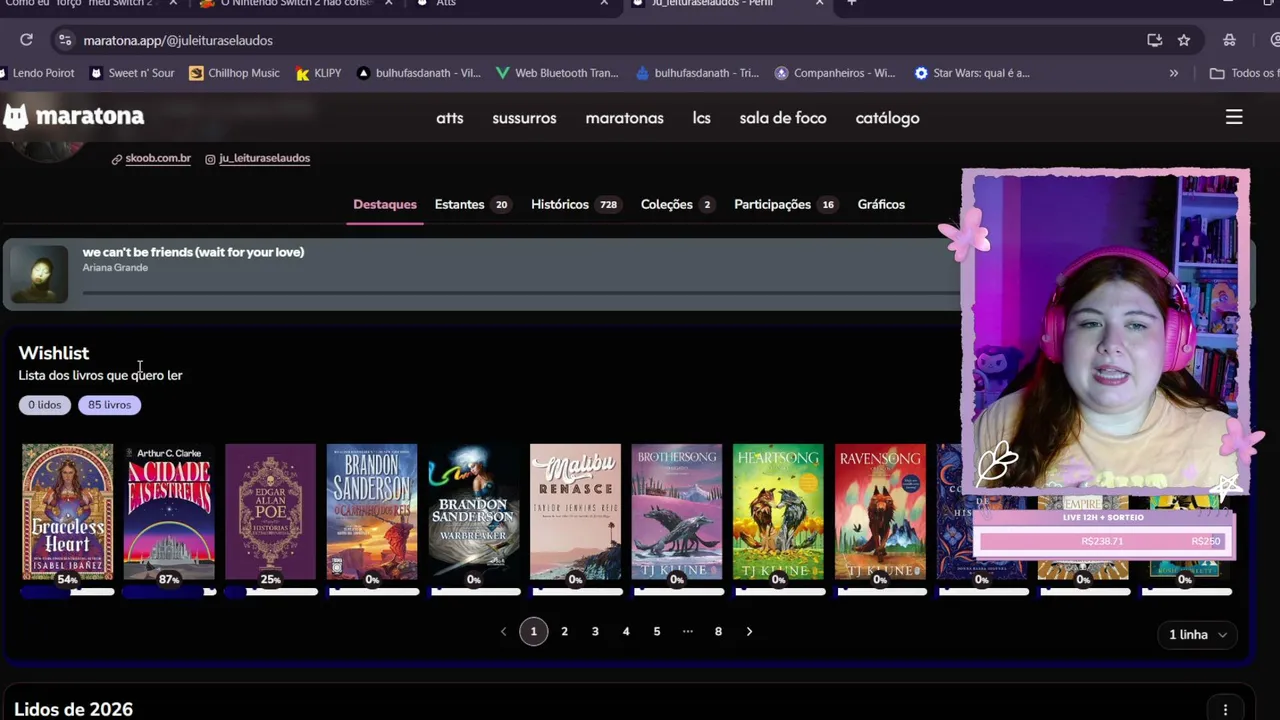Open the Heartsong book cover

[778, 511]
